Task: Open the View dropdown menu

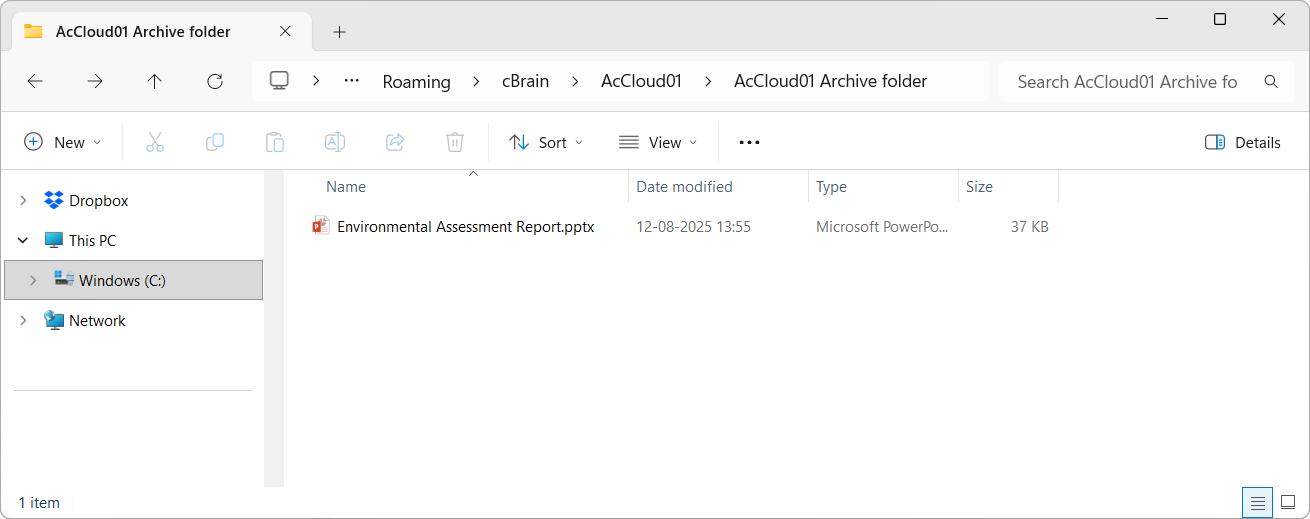Action: [x=658, y=142]
